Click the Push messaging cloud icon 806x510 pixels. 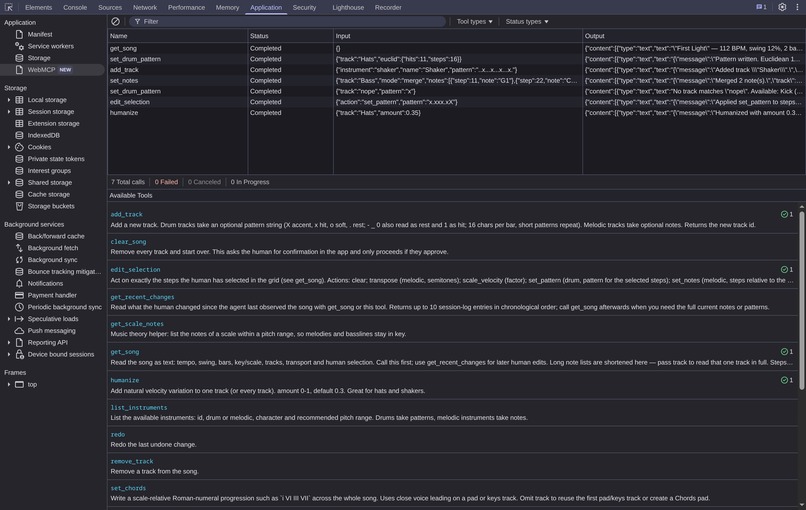(x=19, y=331)
